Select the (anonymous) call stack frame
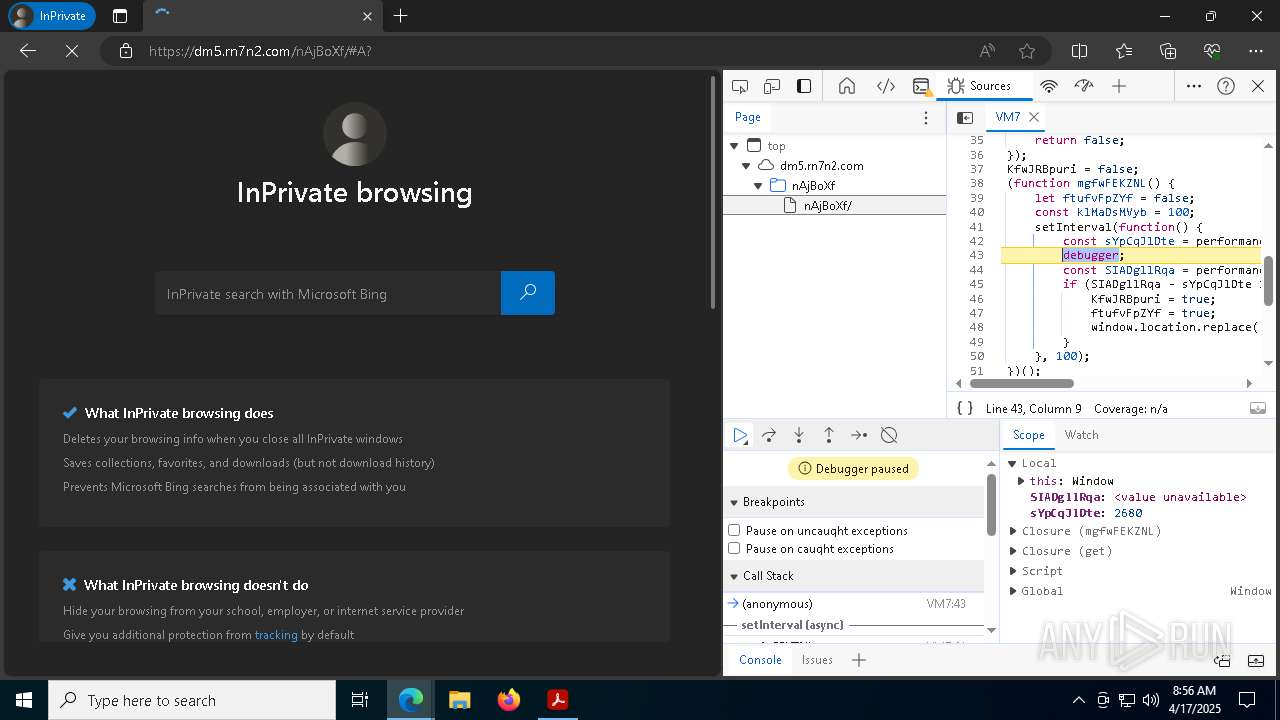The width and height of the screenshot is (1280, 720). 853,604
